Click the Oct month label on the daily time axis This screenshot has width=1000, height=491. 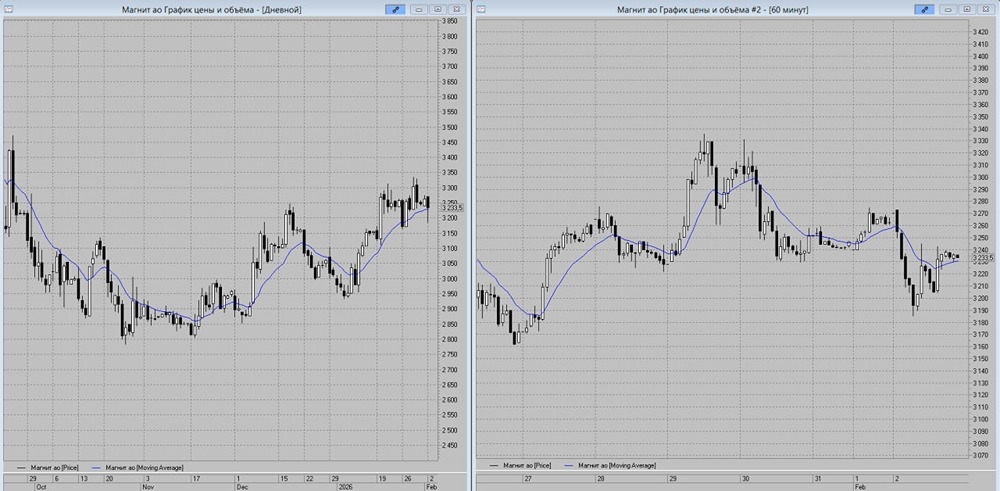coord(41,486)
